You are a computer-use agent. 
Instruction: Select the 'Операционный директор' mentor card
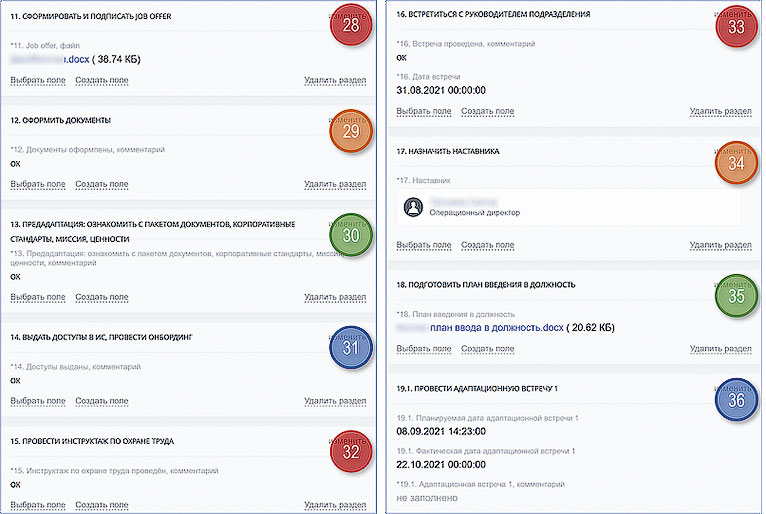click(x=569, y=207)
